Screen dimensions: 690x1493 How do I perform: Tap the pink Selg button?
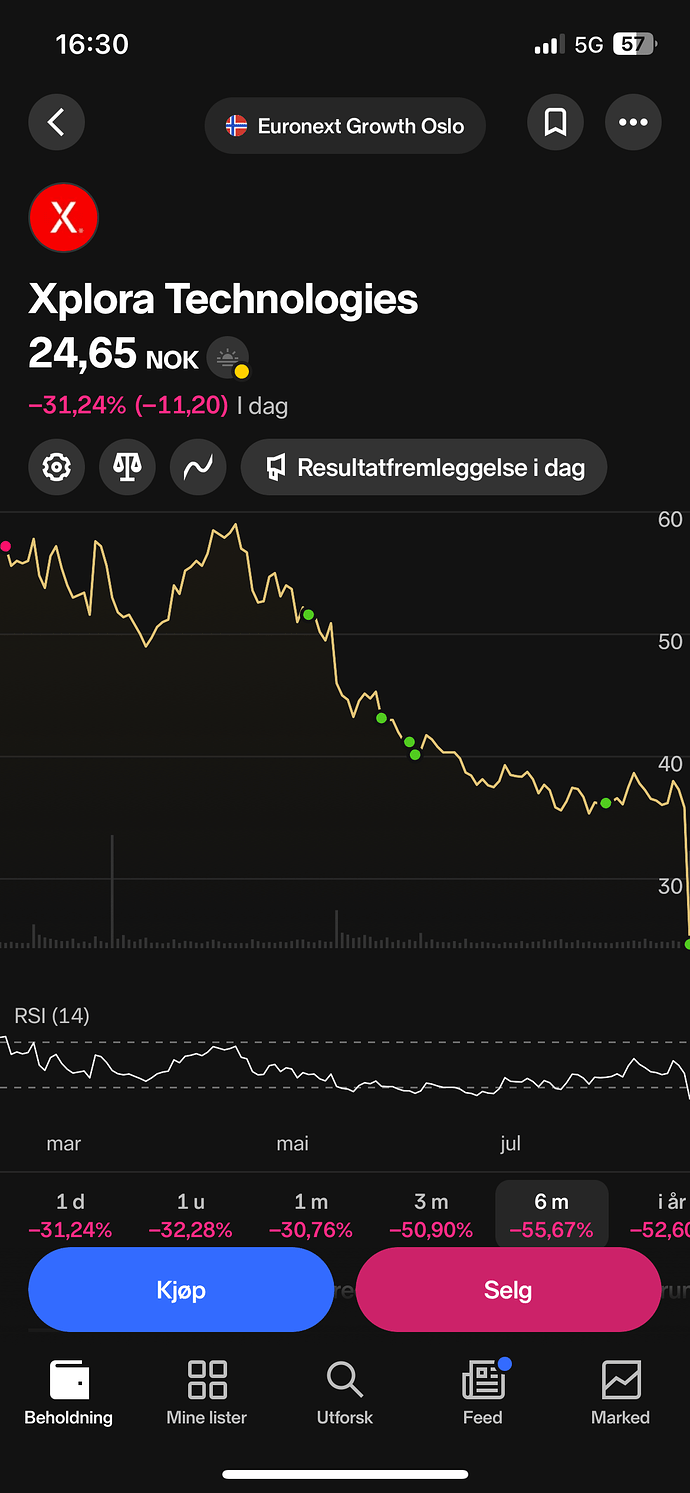[508, 1290]
